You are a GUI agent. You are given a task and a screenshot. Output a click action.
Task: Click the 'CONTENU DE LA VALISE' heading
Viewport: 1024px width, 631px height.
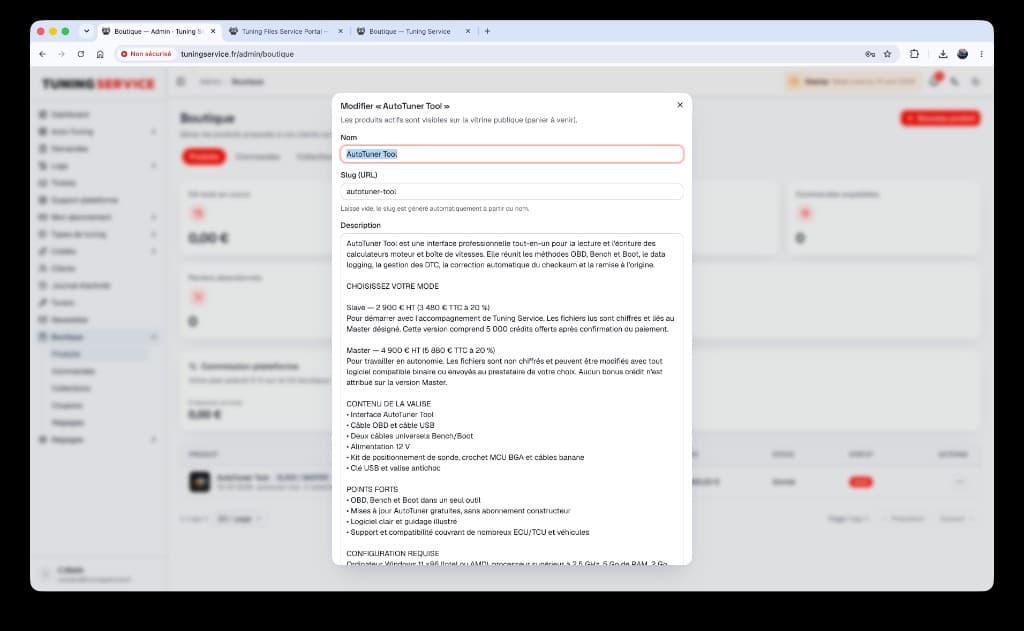[x=389, y=404]
